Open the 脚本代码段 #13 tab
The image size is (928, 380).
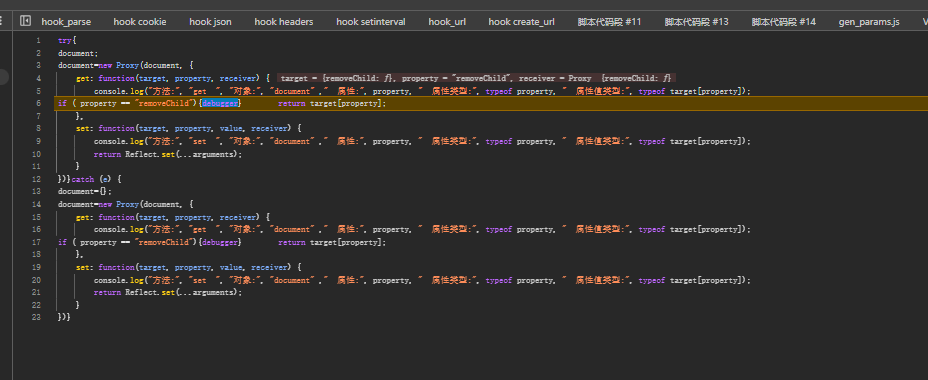point(697,22)
